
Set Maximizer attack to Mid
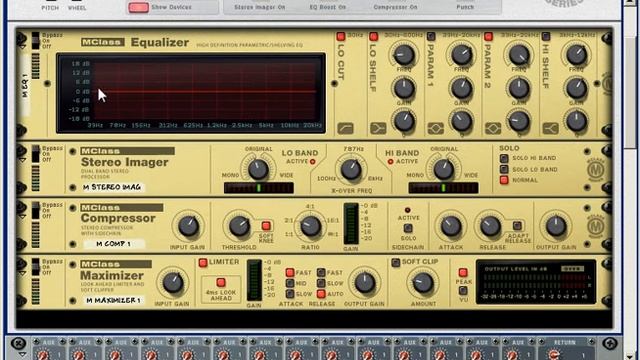[x=290, y=283]
